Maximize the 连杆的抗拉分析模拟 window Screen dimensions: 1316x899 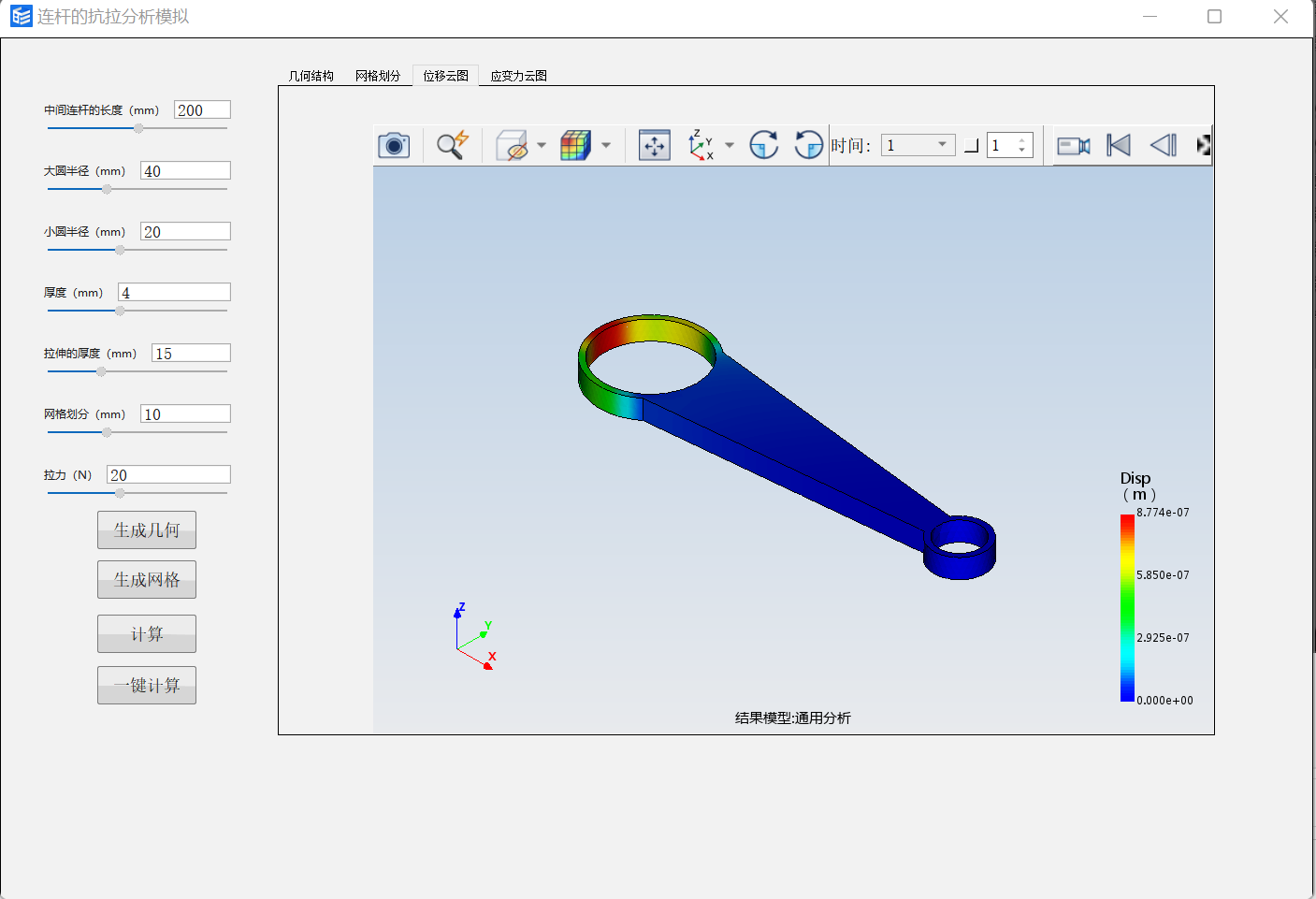coord(1214,16)
